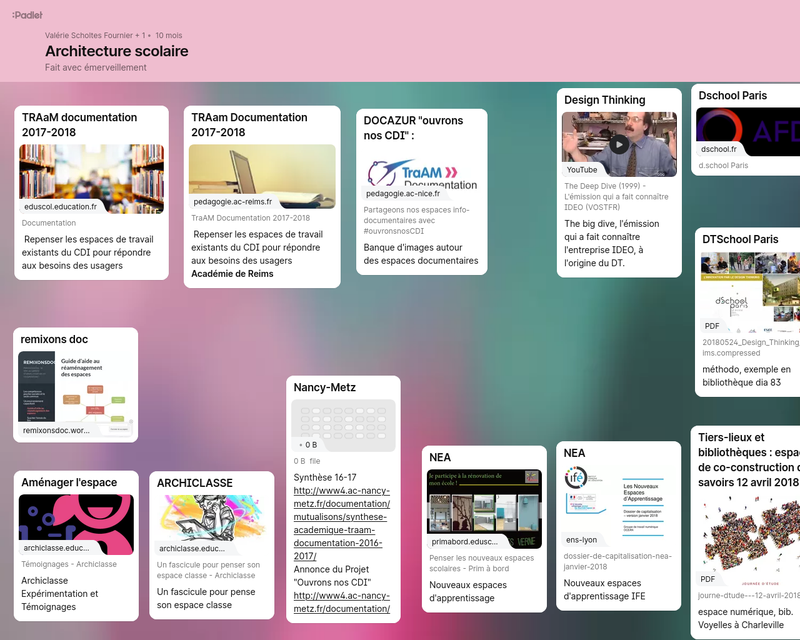This screenshot has height=640, width=800.
Task: Play the Design Thinking YouTube video
Action: coord(619,144)
